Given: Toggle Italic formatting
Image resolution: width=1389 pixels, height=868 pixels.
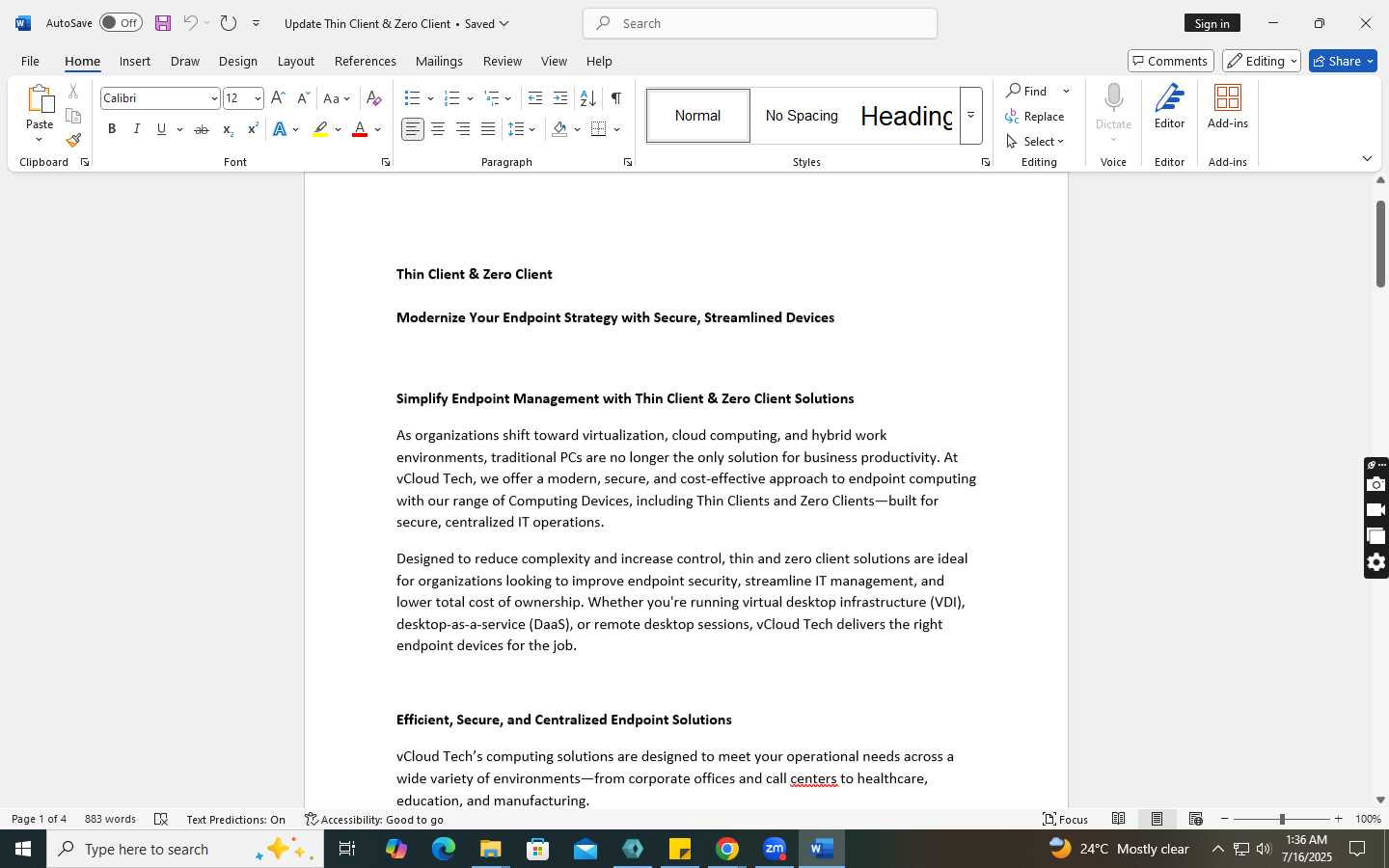Looking at the screenshot, I should click(x=137, y=129).
